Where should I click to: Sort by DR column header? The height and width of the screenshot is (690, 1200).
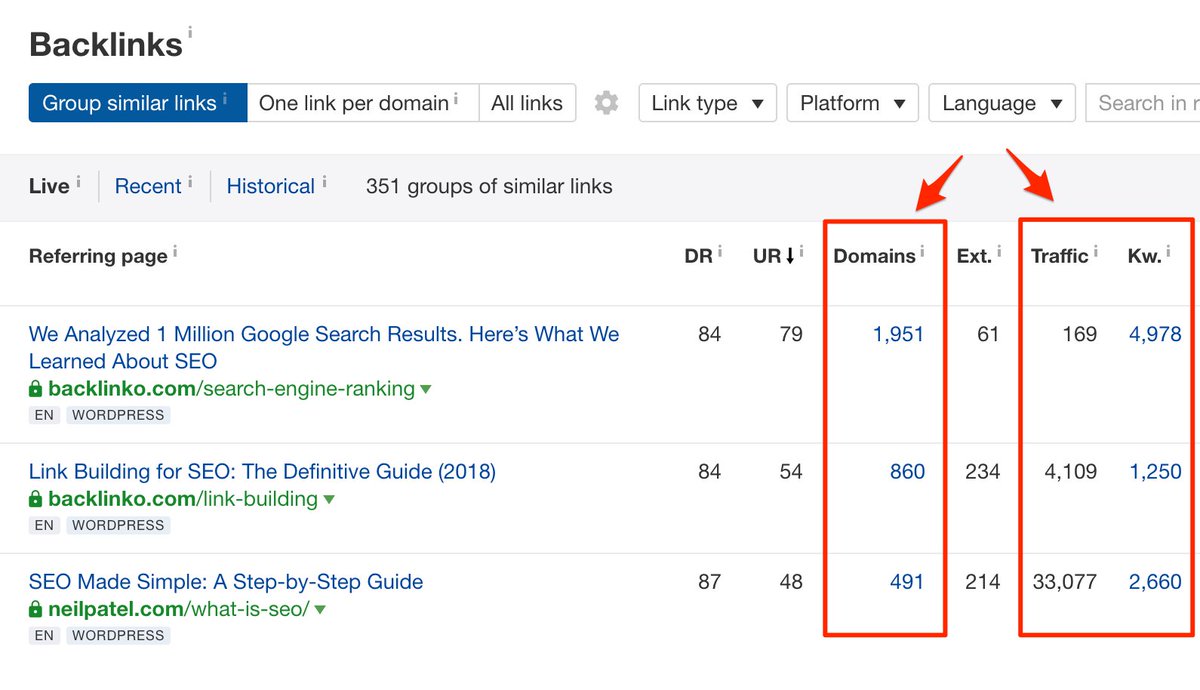(x=698, y=256)
